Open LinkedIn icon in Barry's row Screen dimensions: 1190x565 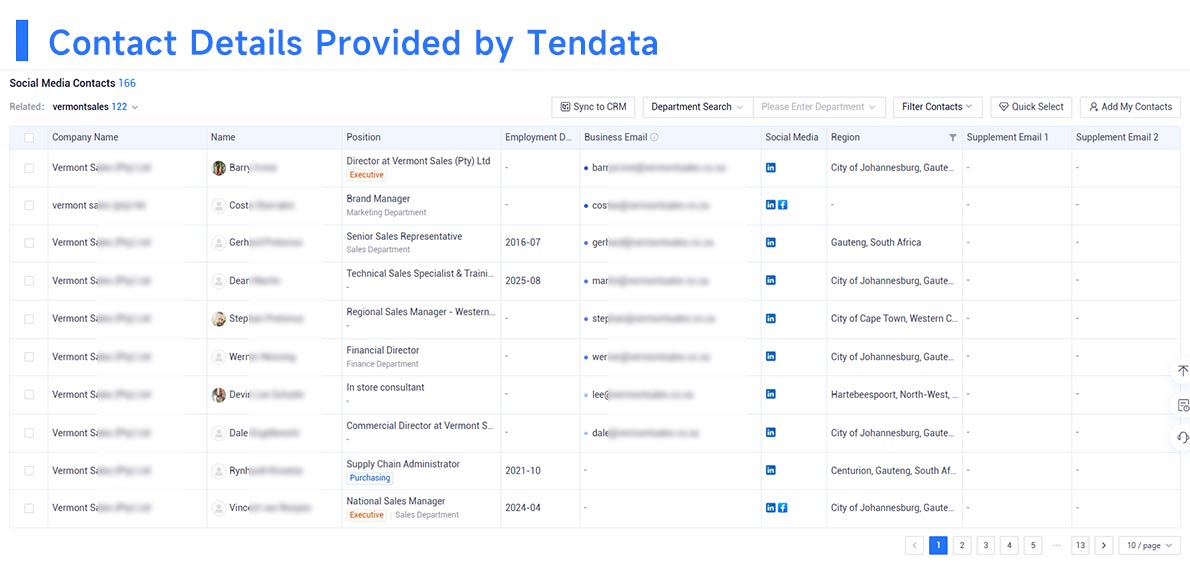click(770, 167)
